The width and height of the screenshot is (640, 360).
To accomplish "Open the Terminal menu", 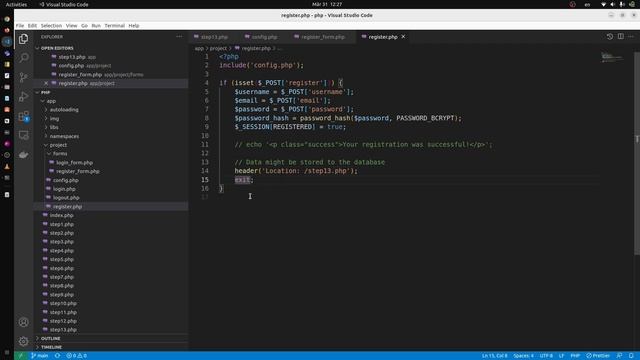I will [x=114, y=25].
